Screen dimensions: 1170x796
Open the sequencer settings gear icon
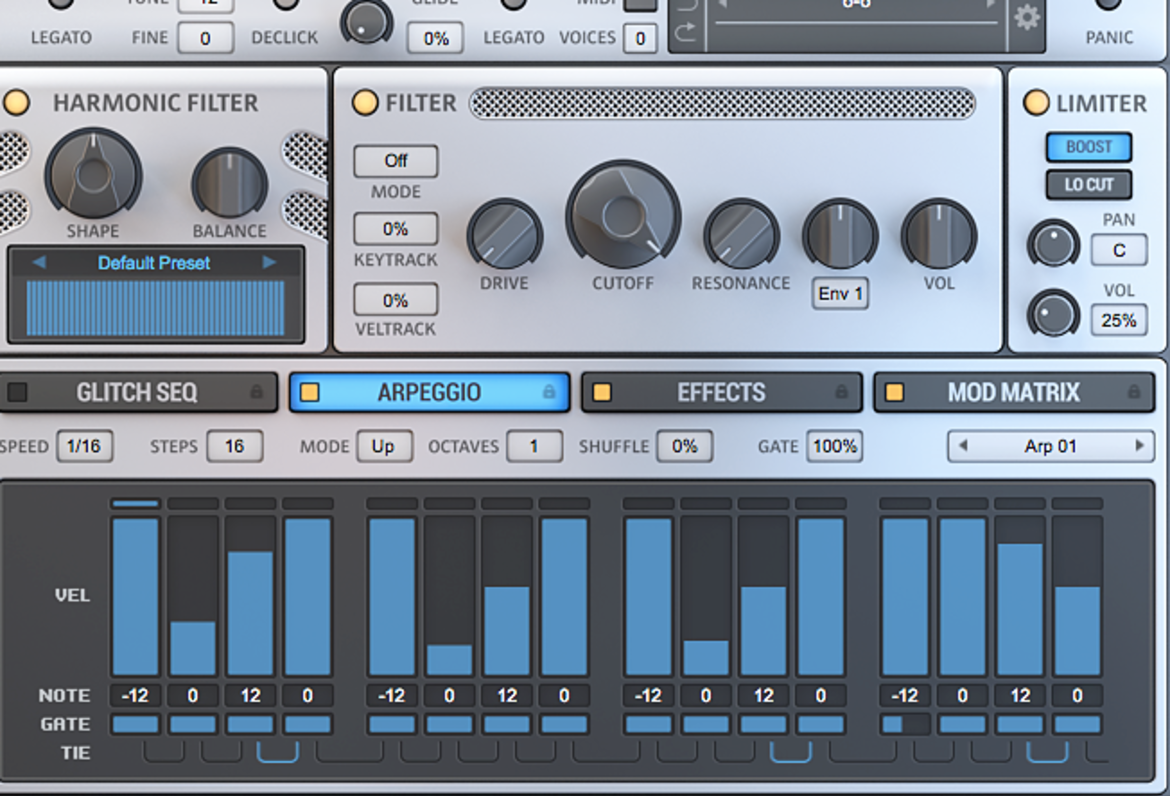1027,16
